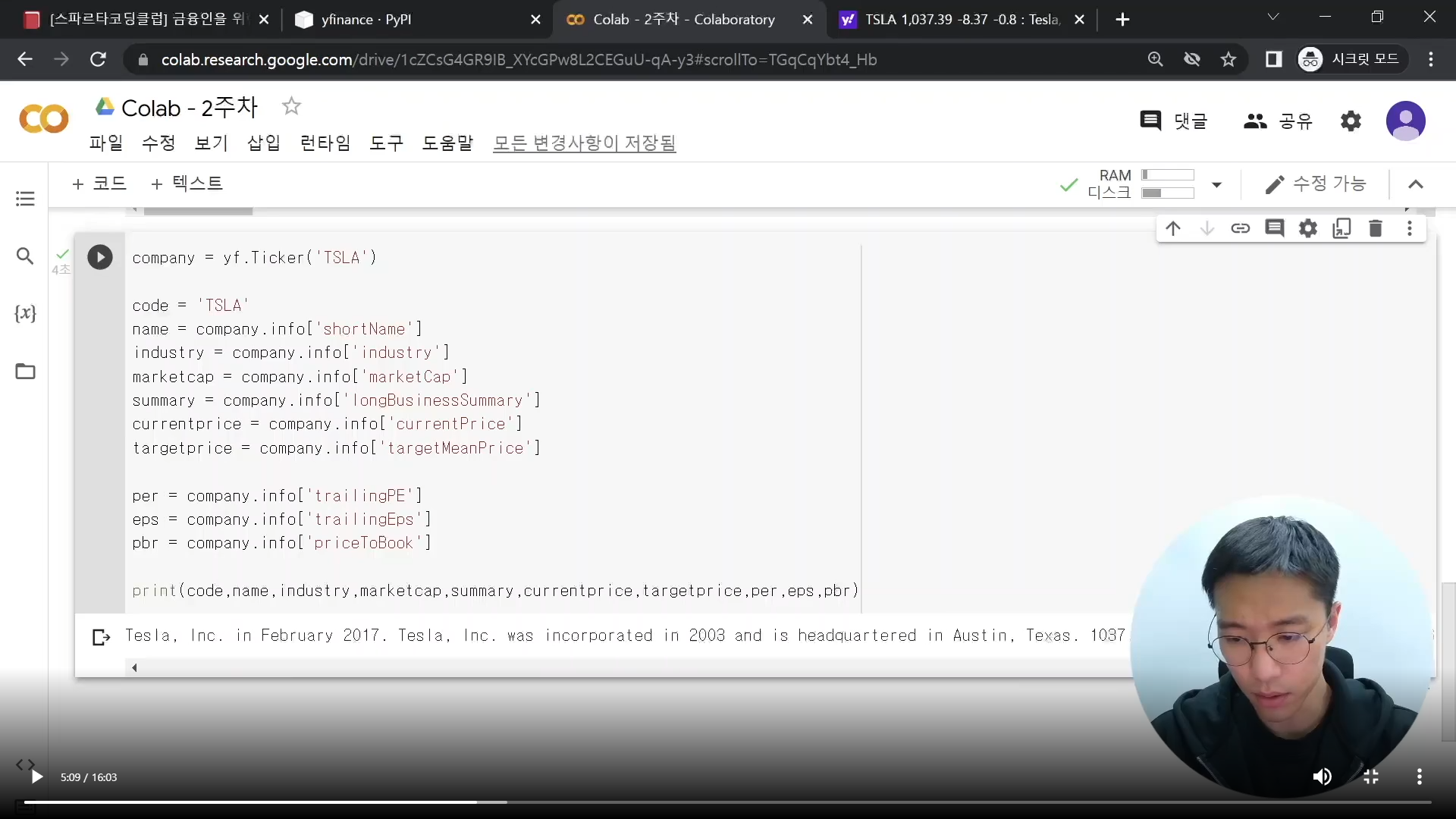Open the 삽입 menu

coord(264,143)
